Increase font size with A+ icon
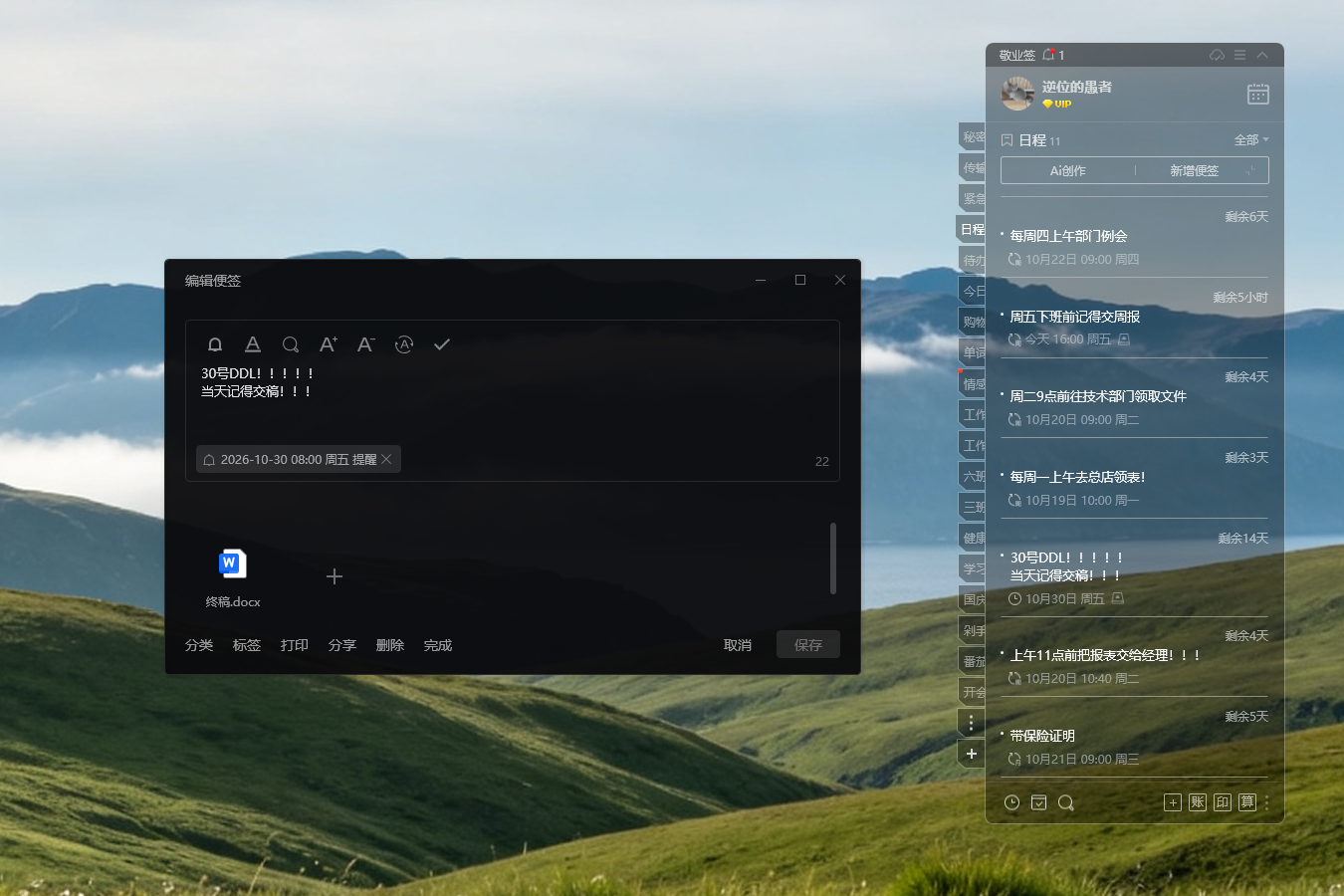Viewport: 1344px width, 896px height. (329, 344)
